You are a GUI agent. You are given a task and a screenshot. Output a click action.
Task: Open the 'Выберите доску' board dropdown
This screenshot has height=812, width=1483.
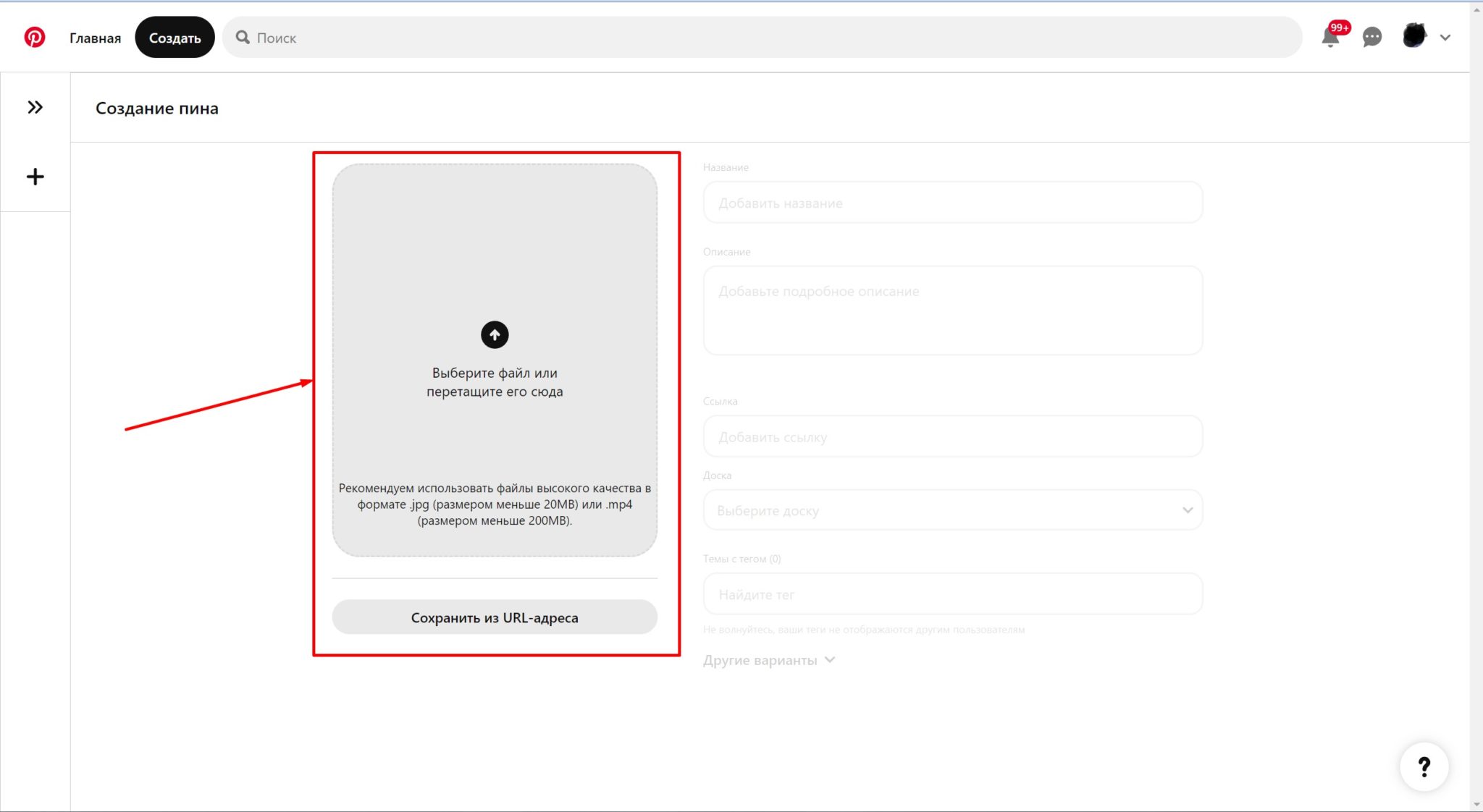(952, 510)
